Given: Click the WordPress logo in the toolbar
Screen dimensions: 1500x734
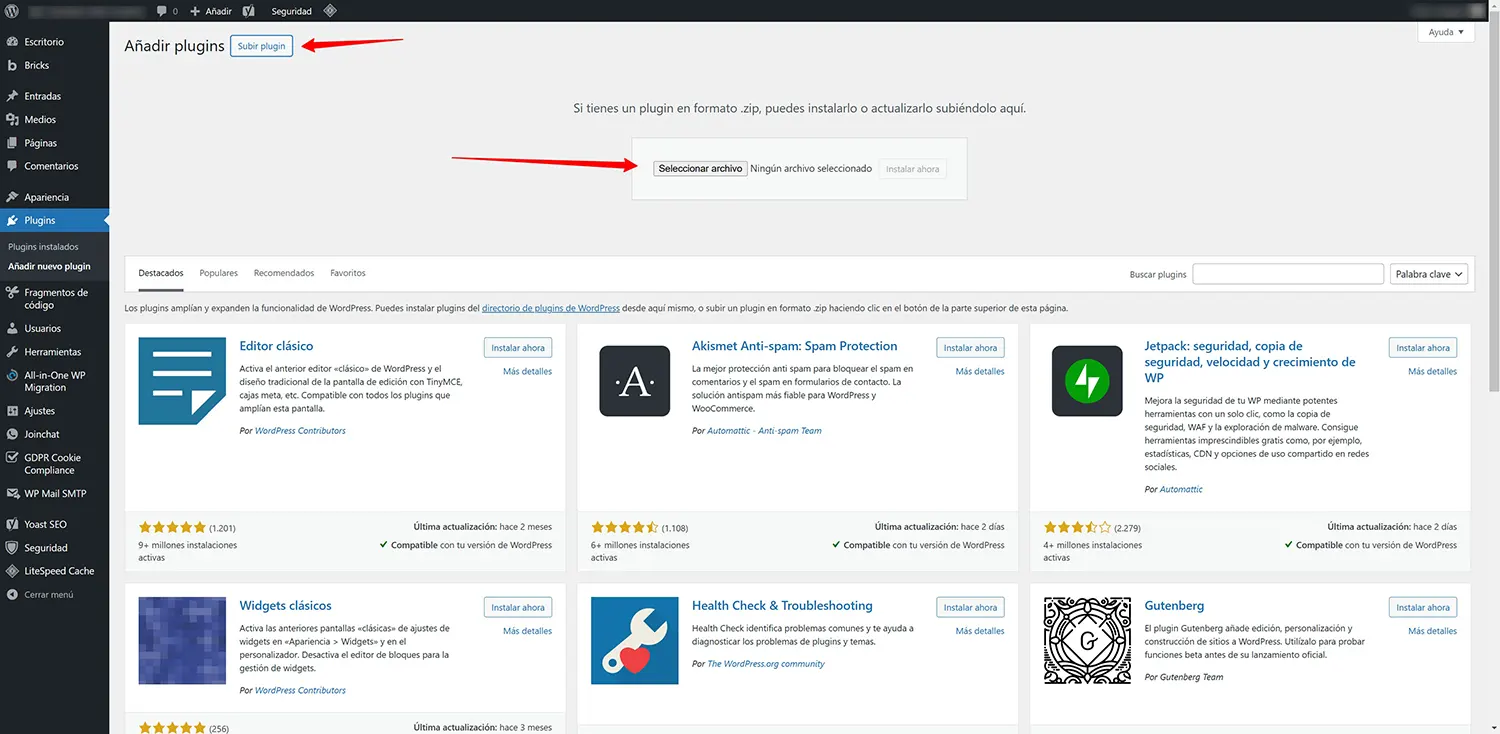Looking at the screenshot, I should click(10, 10).
